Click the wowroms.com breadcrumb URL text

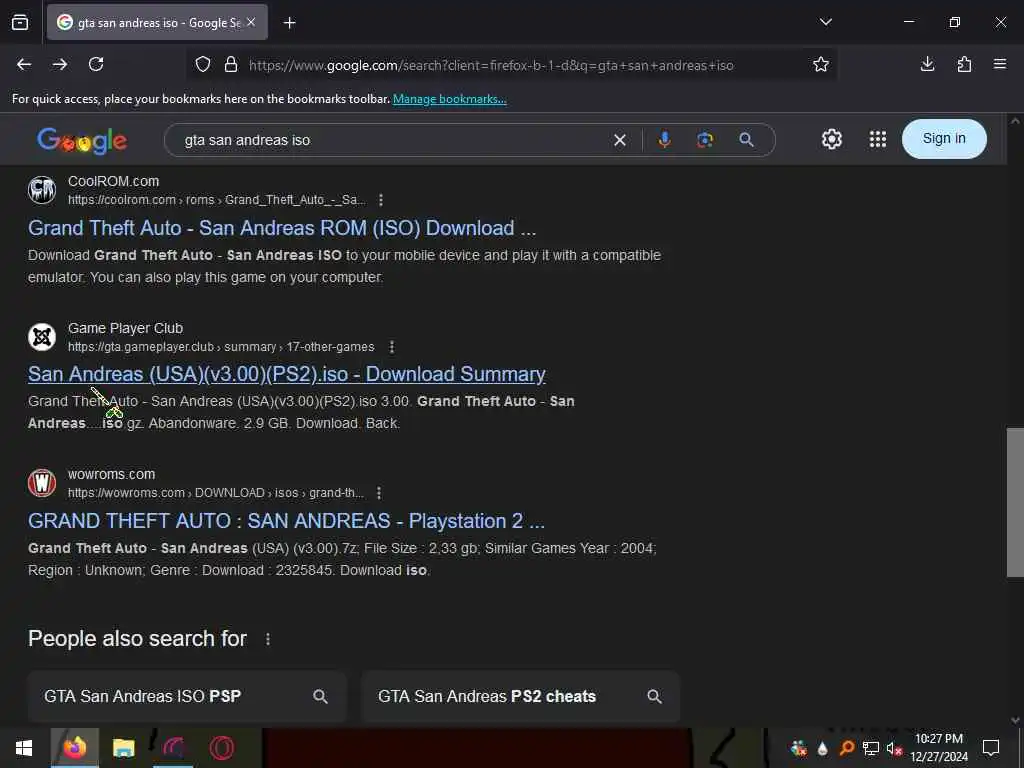(x=216, y=493)
